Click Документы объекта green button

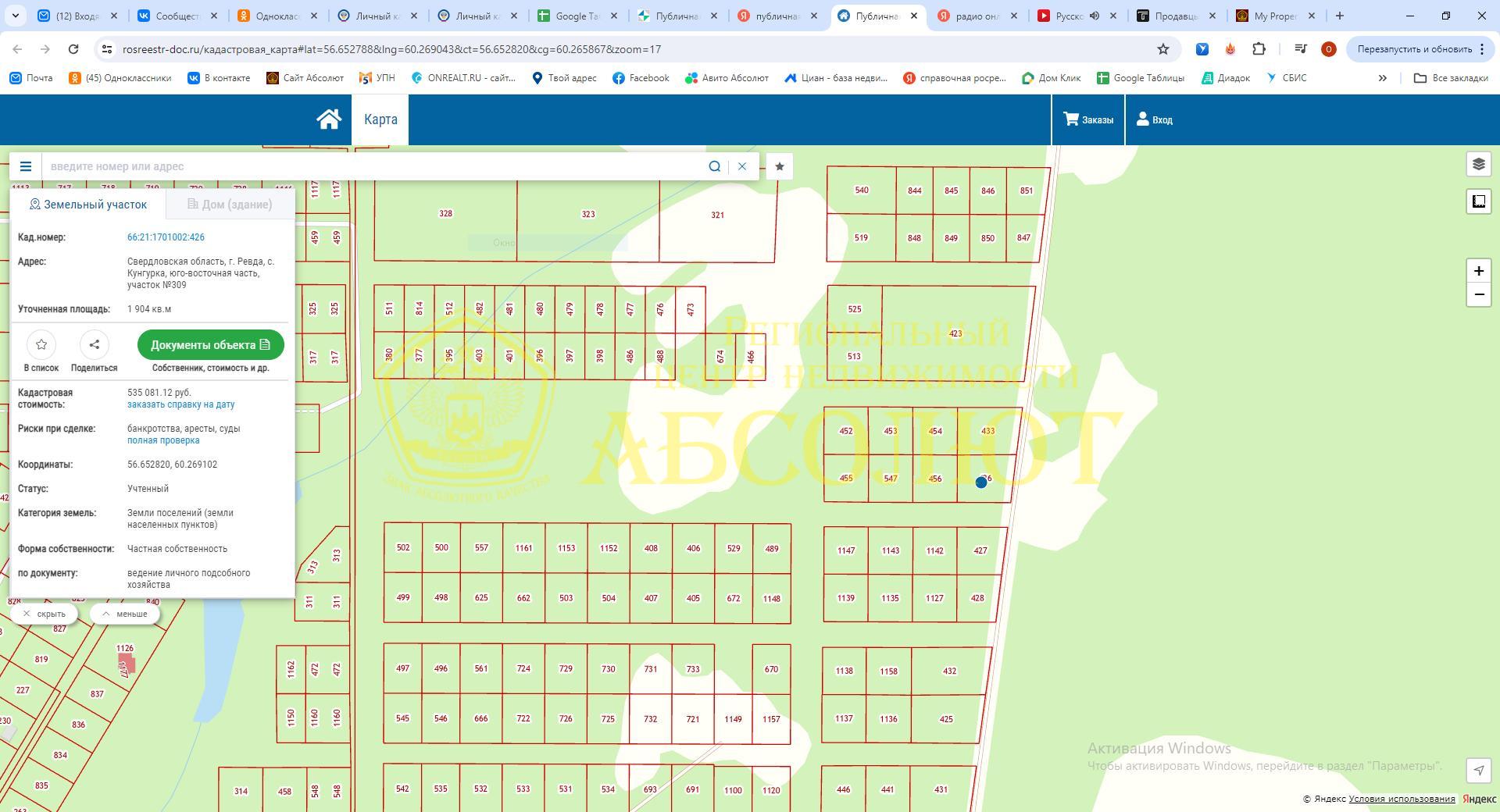coord(211,344)
